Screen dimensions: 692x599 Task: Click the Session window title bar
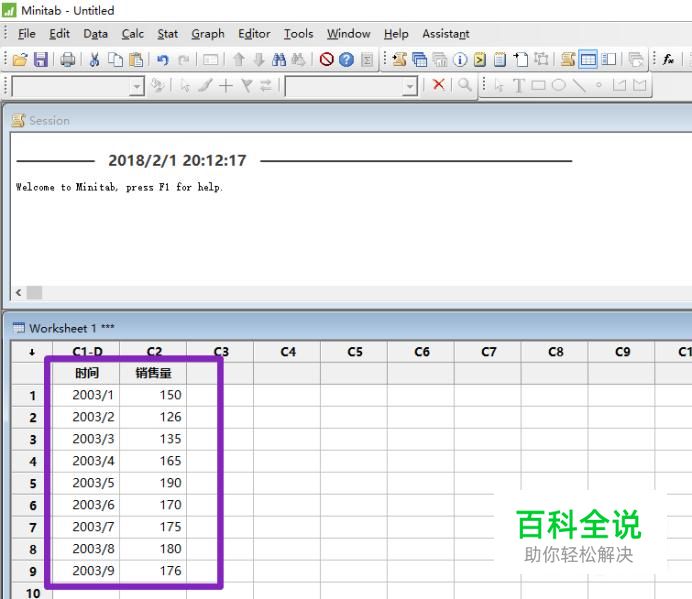click(350, 120)
